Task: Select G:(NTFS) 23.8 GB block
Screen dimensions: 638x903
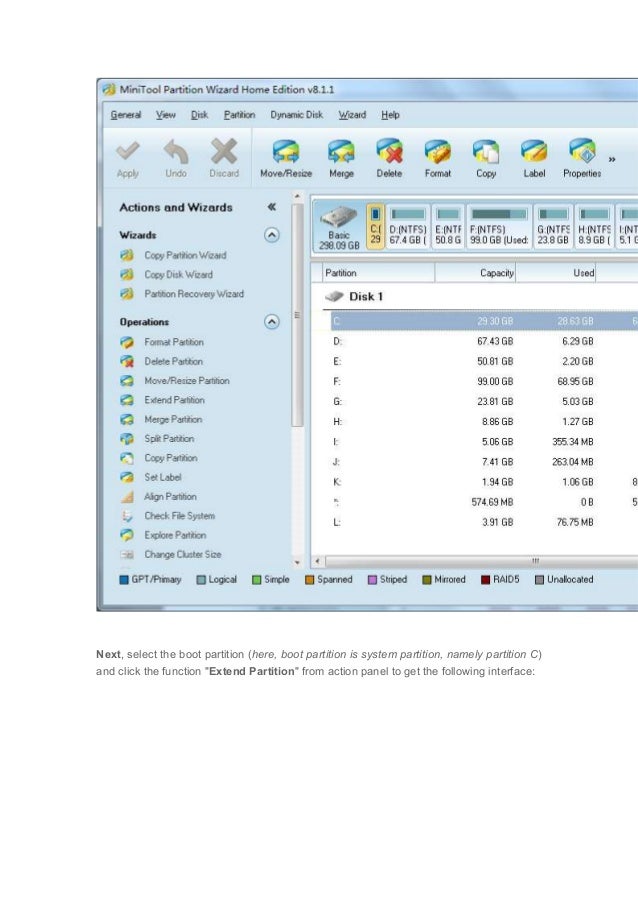Action: click(553, 226)
